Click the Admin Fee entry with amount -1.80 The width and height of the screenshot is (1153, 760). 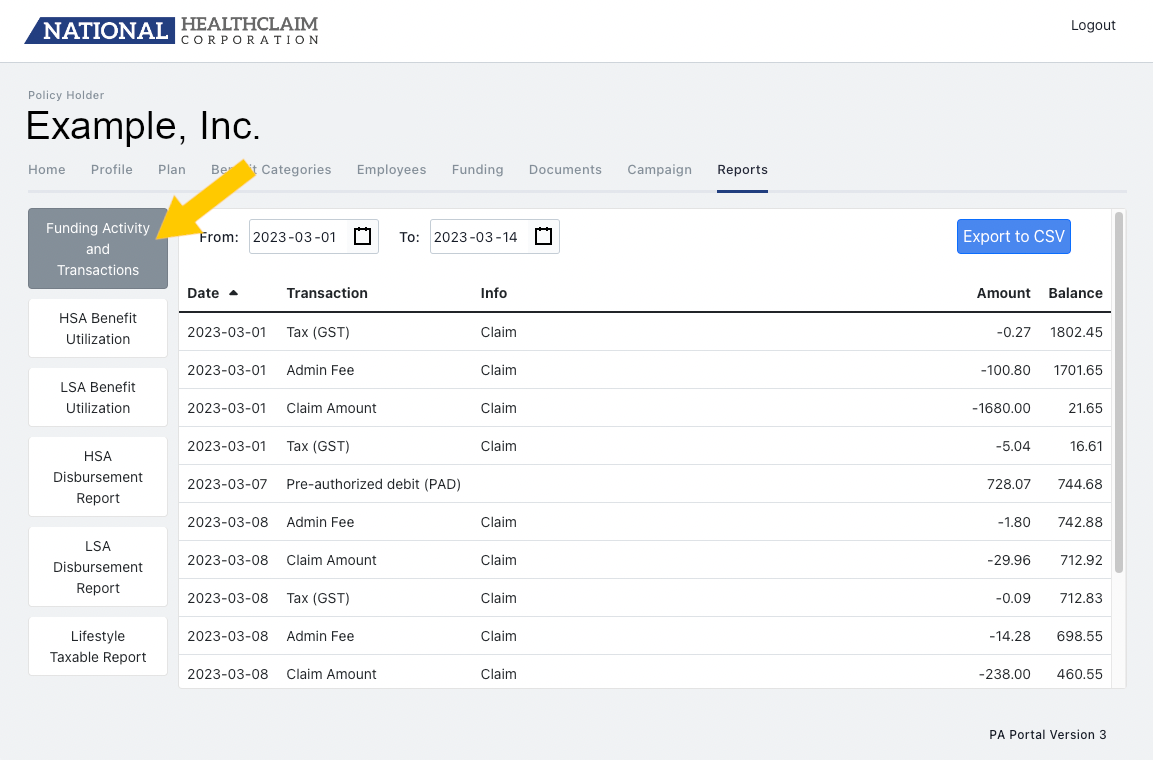[x=645, y=522]
